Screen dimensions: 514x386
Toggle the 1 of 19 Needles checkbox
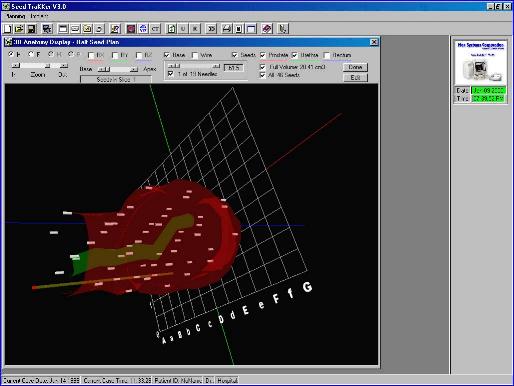pos(171,74)
